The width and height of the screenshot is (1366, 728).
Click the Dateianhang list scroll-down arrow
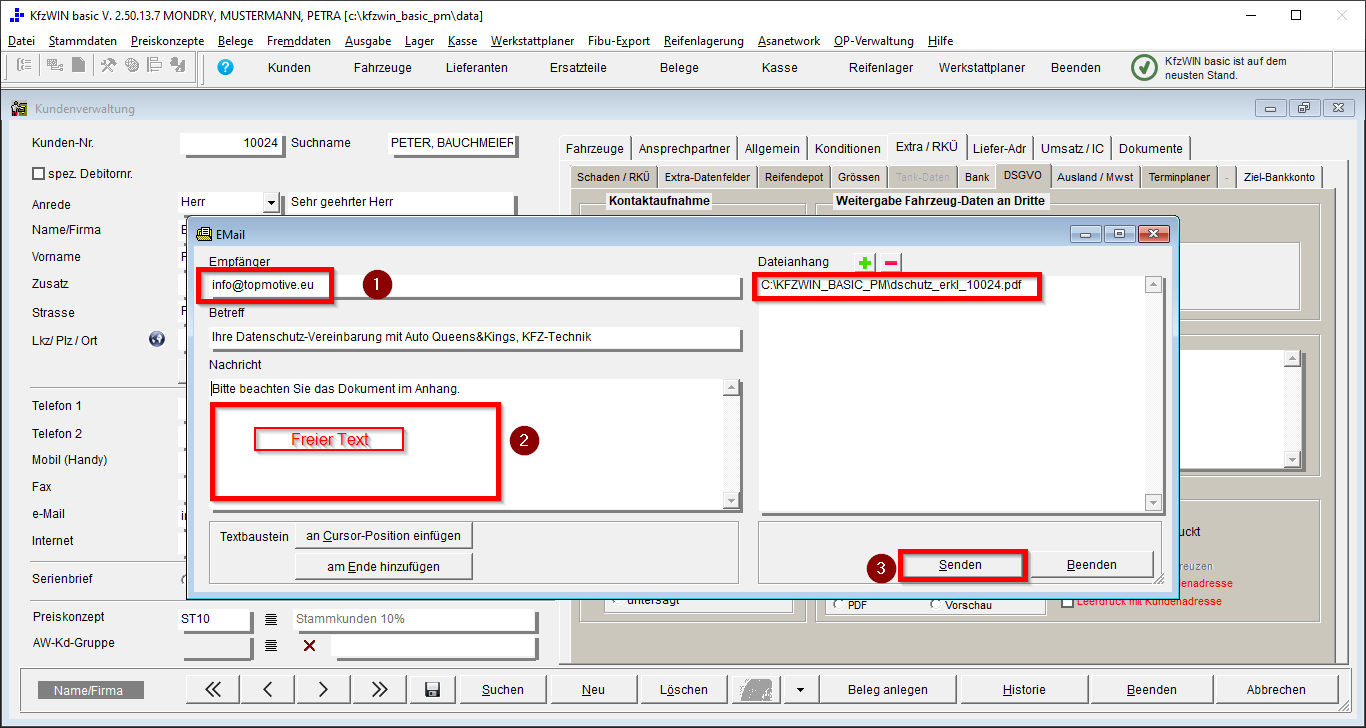tap(1153, 502)
